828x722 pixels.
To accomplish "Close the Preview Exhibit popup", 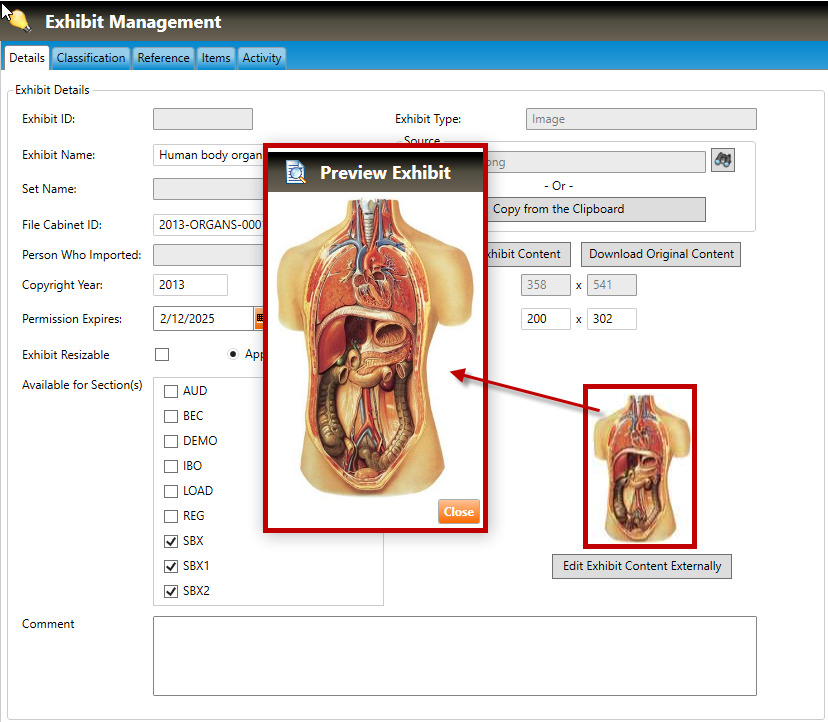I will tap(458, 511).
